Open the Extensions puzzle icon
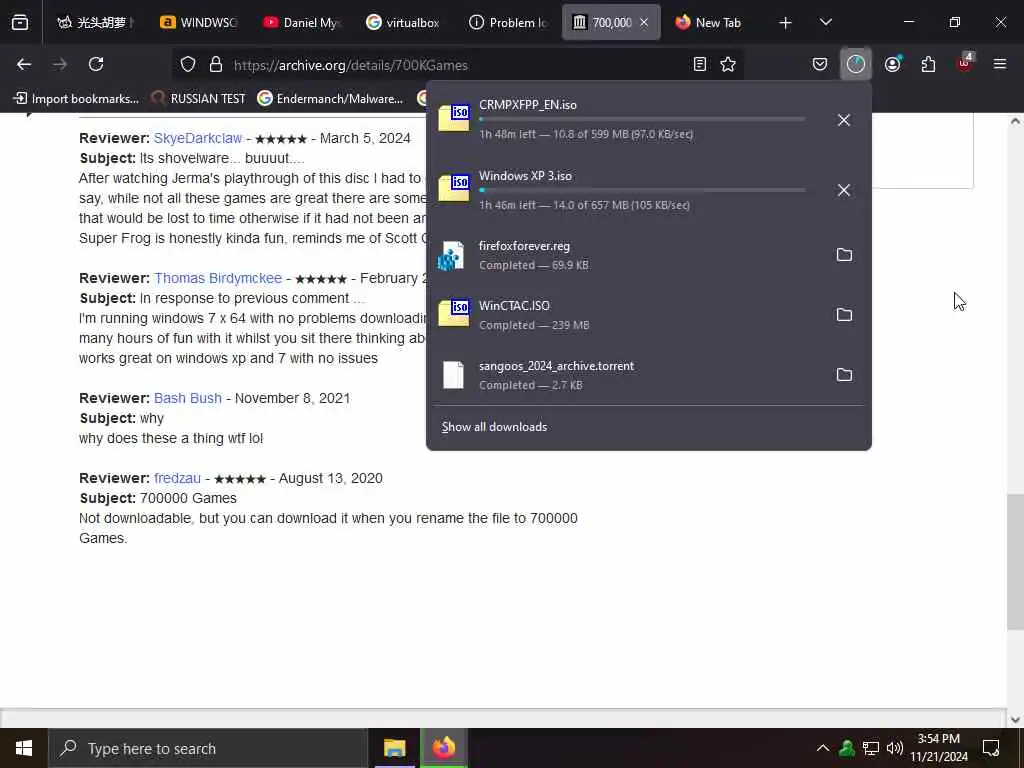The height and width of the screenshot is (768, 1024). tap(928, 65)
